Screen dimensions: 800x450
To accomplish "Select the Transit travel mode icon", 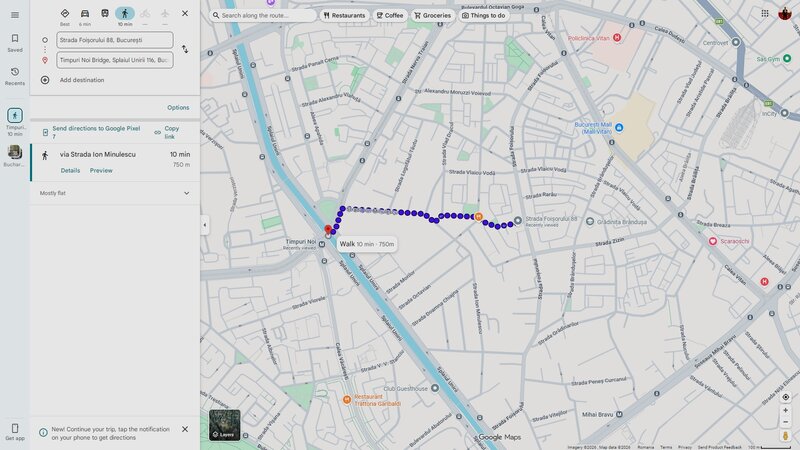I will 105,14.
